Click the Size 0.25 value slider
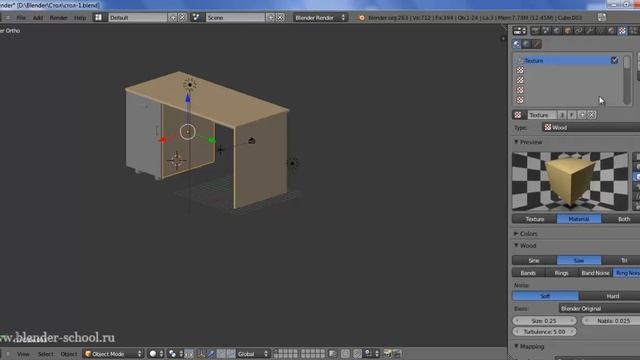Viewport: 640px width, 360px height. 544,321
